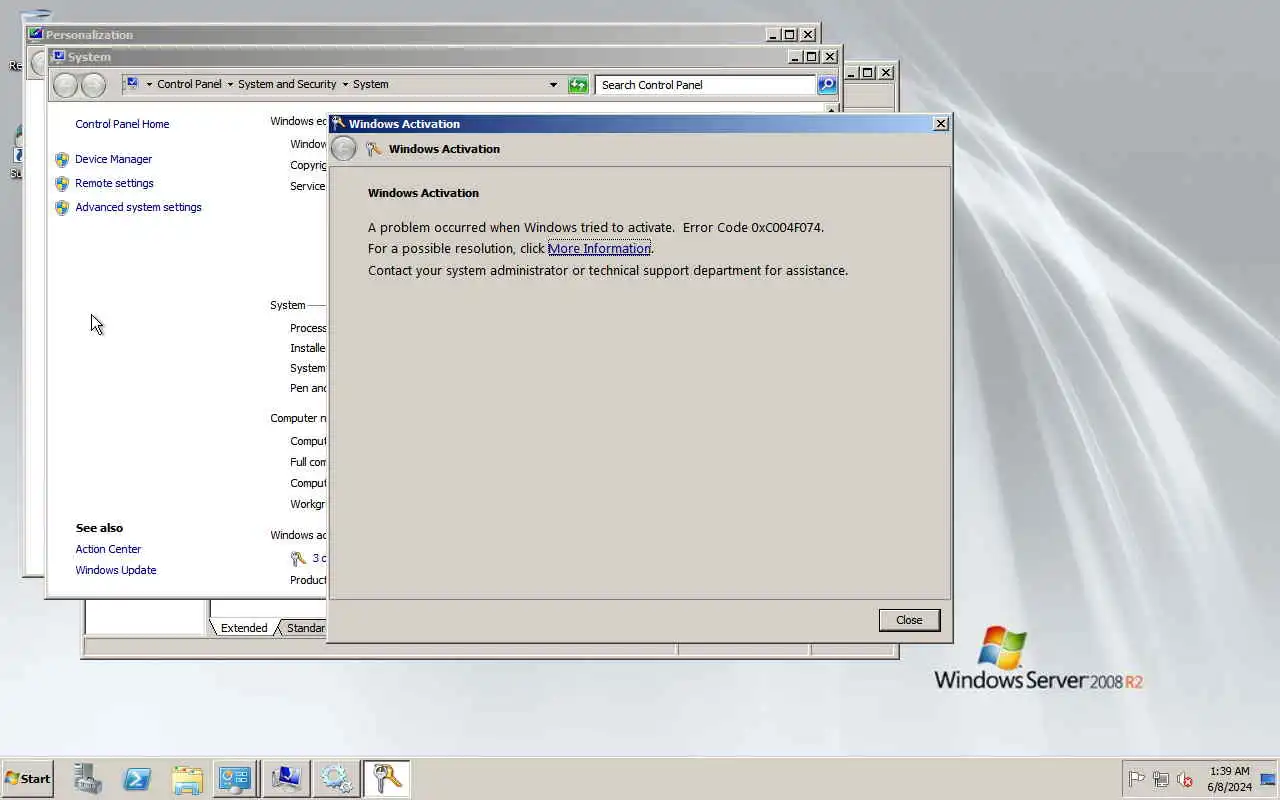
Task: Open Windows Update under See also
Action: (116, 570)
